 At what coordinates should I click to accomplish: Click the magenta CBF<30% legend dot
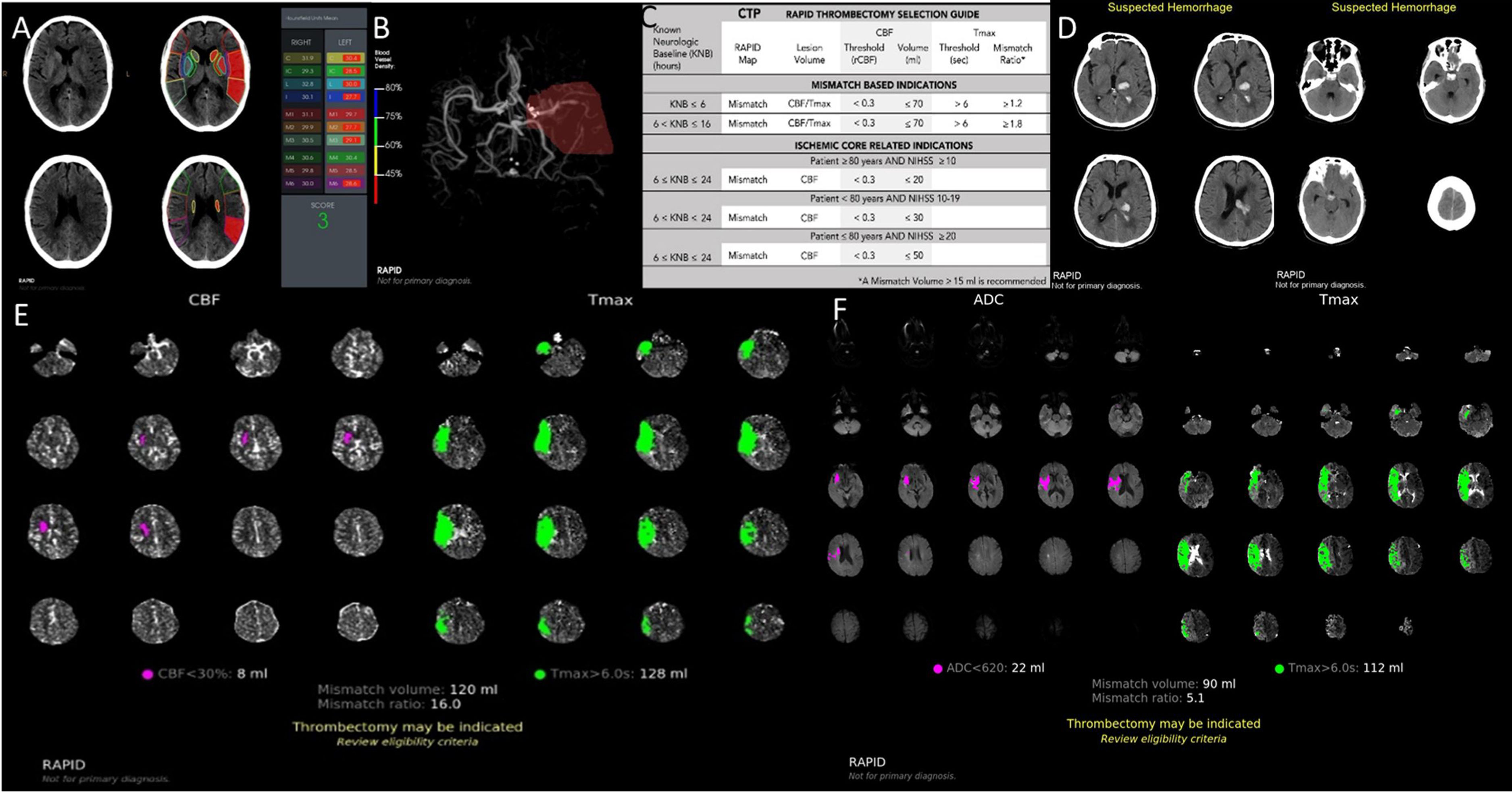coord(147,674)
